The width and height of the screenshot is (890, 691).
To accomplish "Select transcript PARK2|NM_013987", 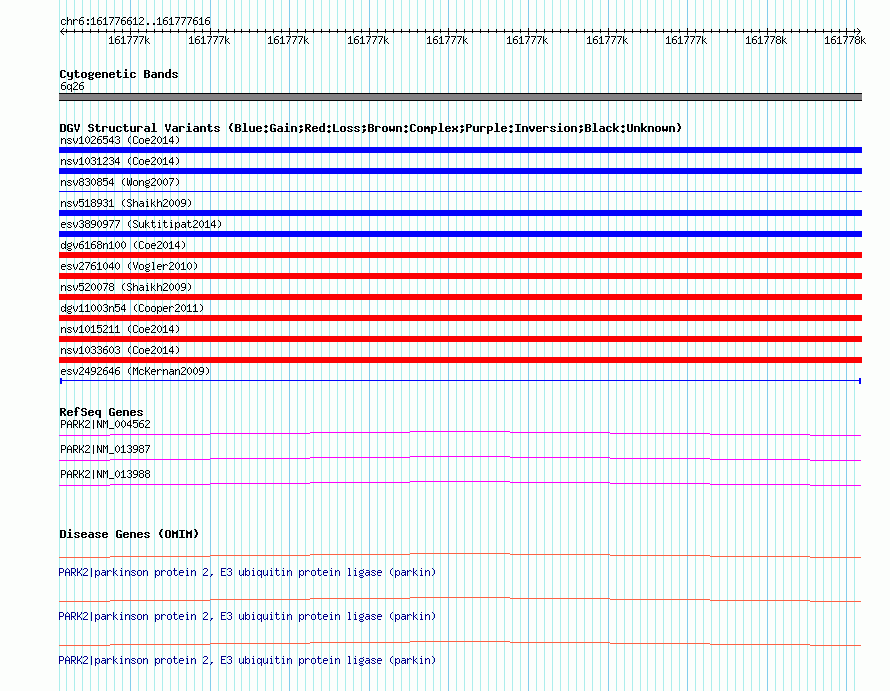I will pyautogui.click(x=105, y=450).
